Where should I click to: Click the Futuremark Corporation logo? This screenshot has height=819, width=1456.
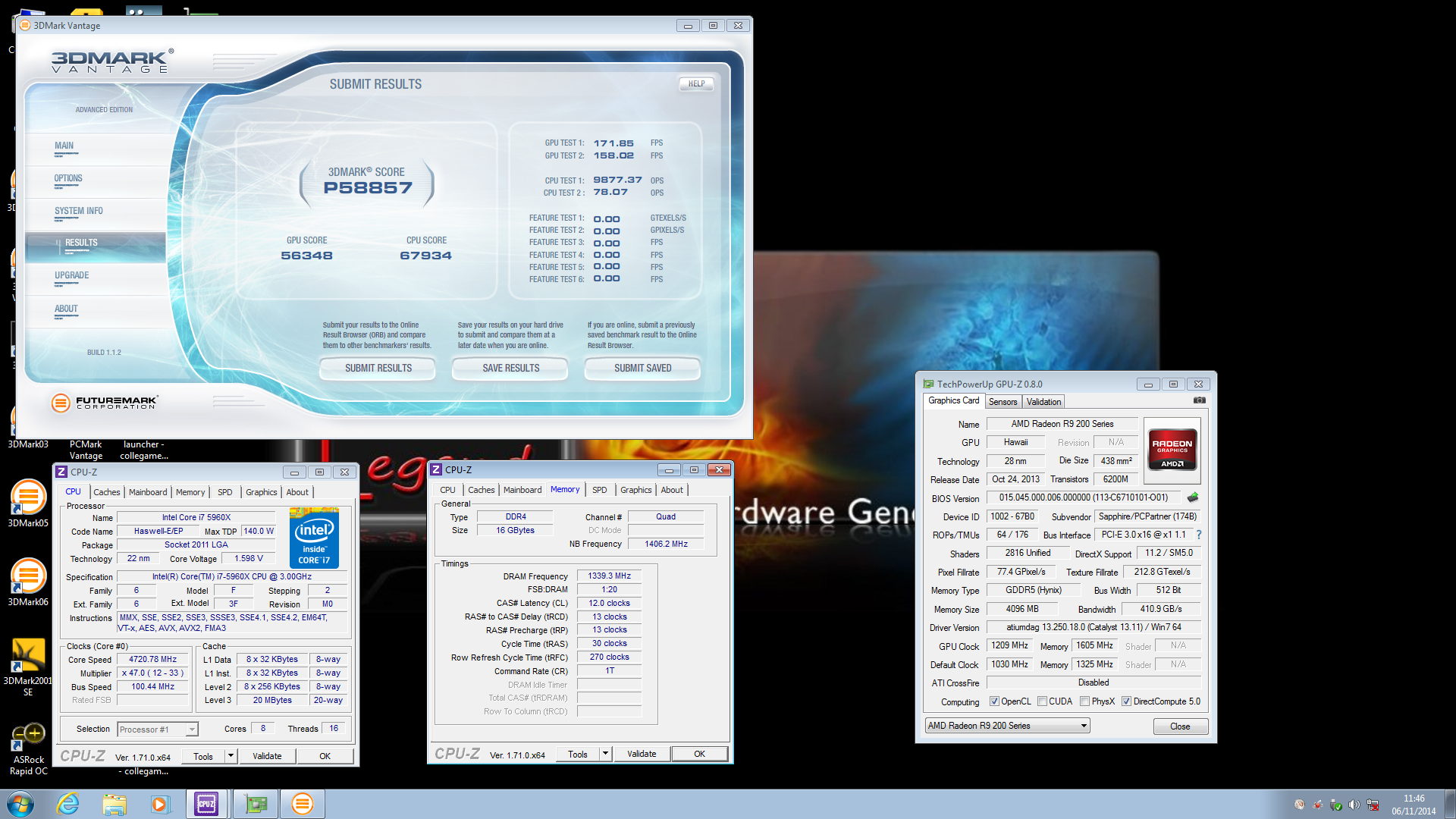tap(105, 403)
